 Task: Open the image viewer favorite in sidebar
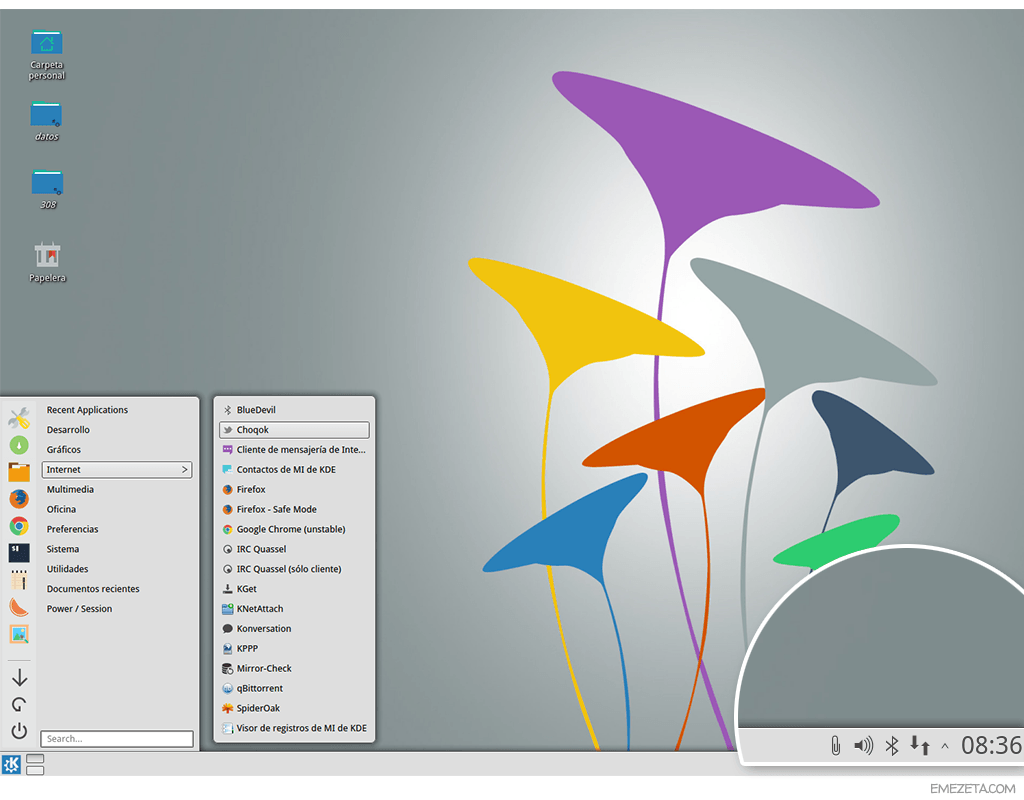(19, 633)
